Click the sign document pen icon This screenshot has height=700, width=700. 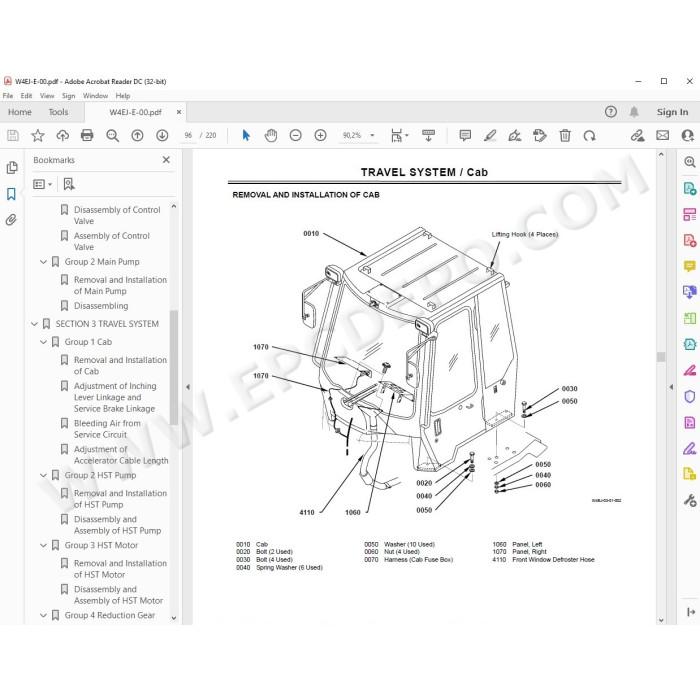515,135
